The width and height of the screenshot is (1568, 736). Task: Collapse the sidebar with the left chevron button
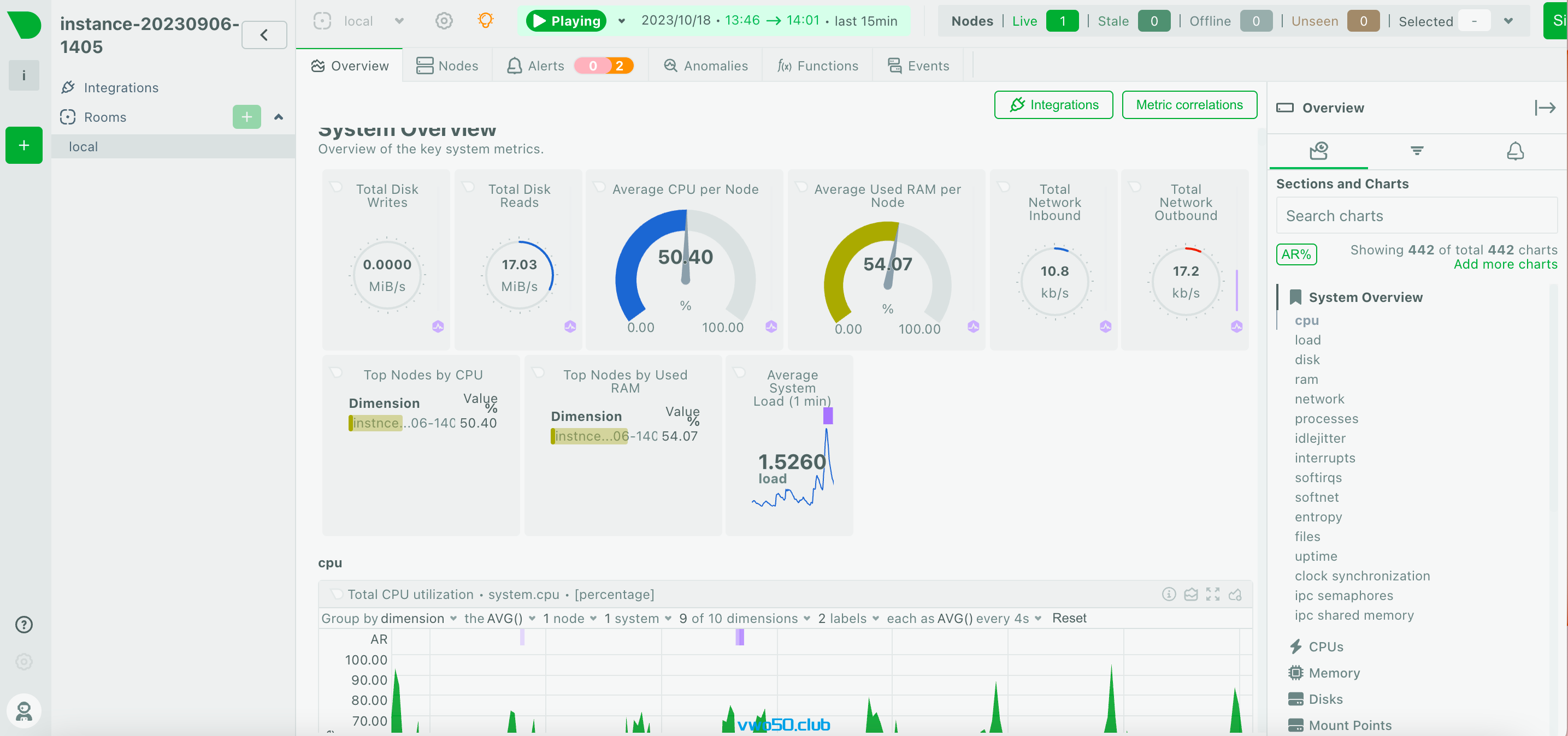coord(263,35)
